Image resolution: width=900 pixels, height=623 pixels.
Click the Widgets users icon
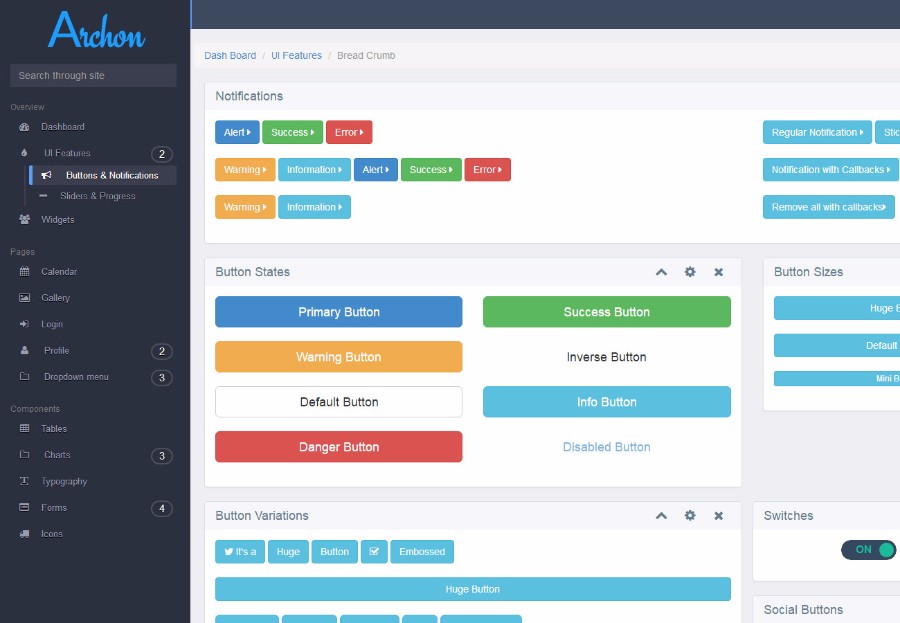pos(24,219)
